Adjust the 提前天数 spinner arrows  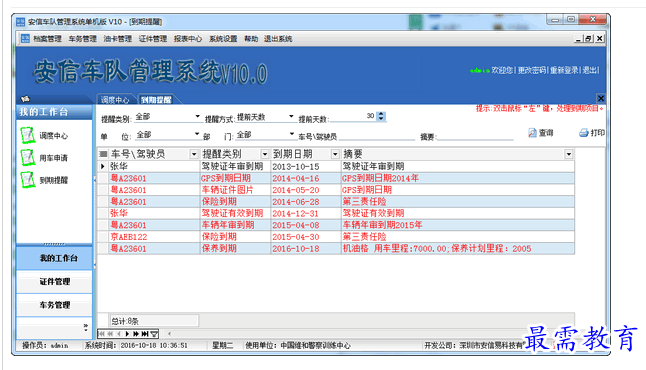tap(381, 116)
